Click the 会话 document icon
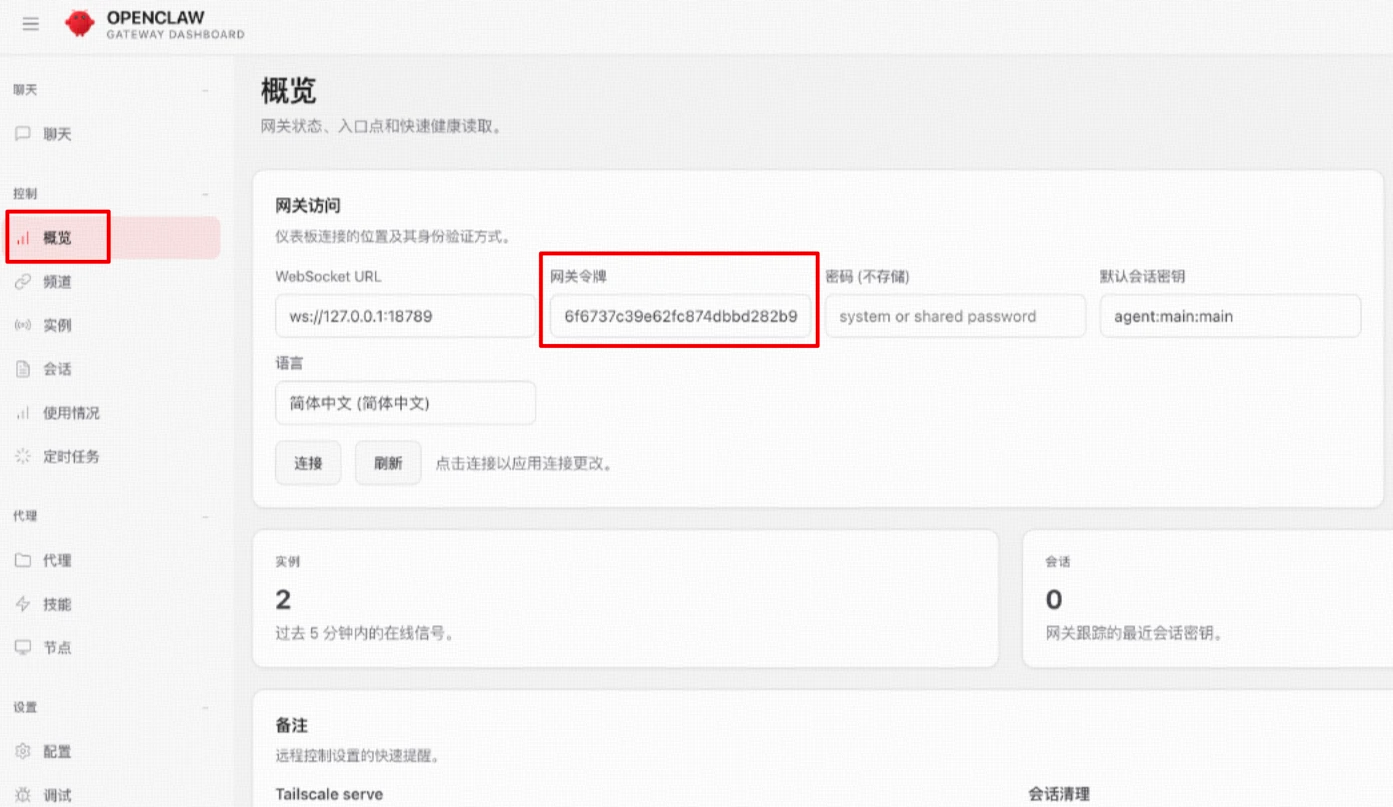Viewport: 1393px width, 807px height. (23, 369)
